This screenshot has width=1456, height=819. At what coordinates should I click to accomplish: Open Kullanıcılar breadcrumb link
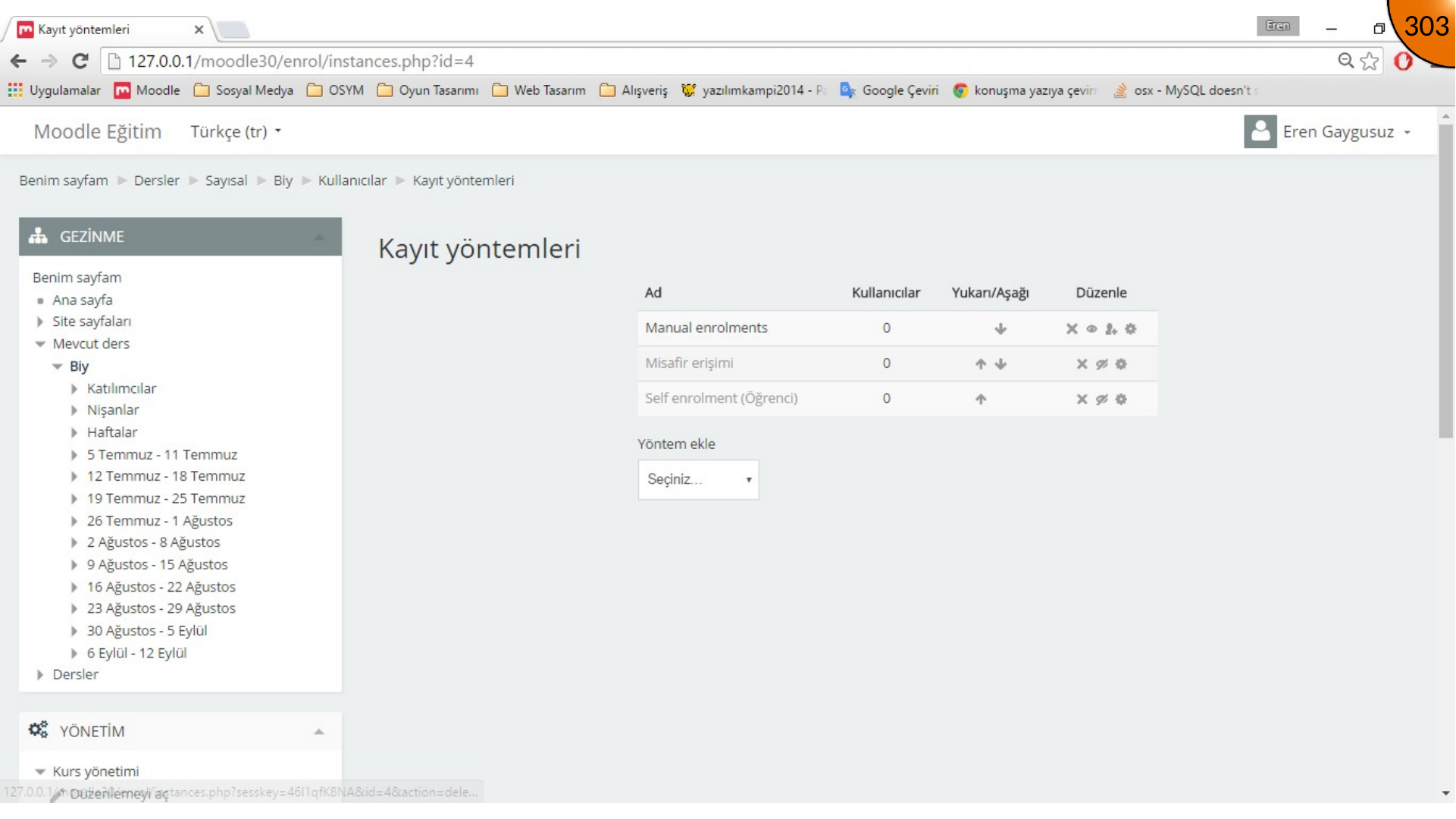click(x=352, y=180)
